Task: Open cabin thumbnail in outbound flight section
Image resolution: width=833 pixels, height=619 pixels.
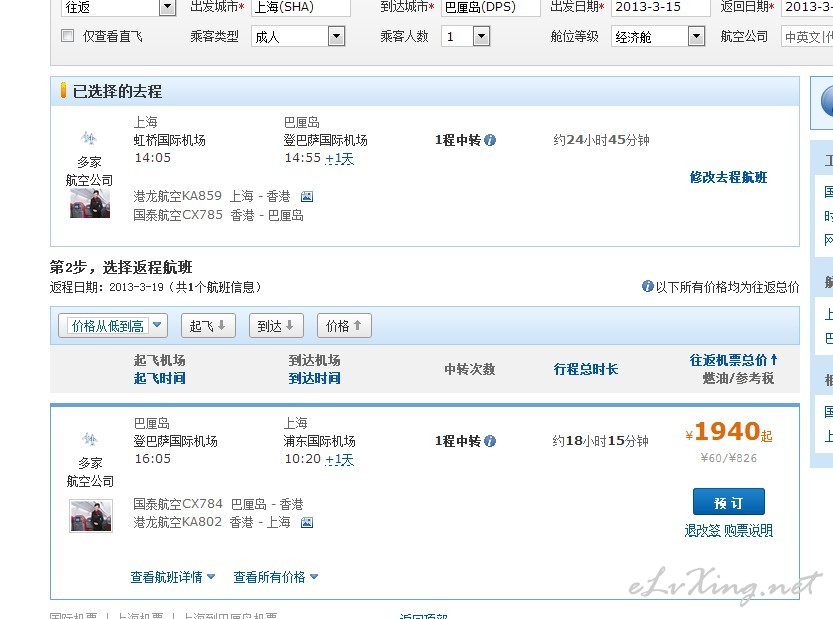Action: [90, 203]
